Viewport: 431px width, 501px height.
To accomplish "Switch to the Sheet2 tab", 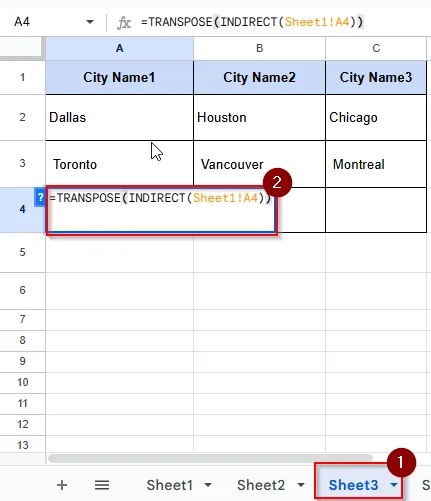I will pos(261,485).
